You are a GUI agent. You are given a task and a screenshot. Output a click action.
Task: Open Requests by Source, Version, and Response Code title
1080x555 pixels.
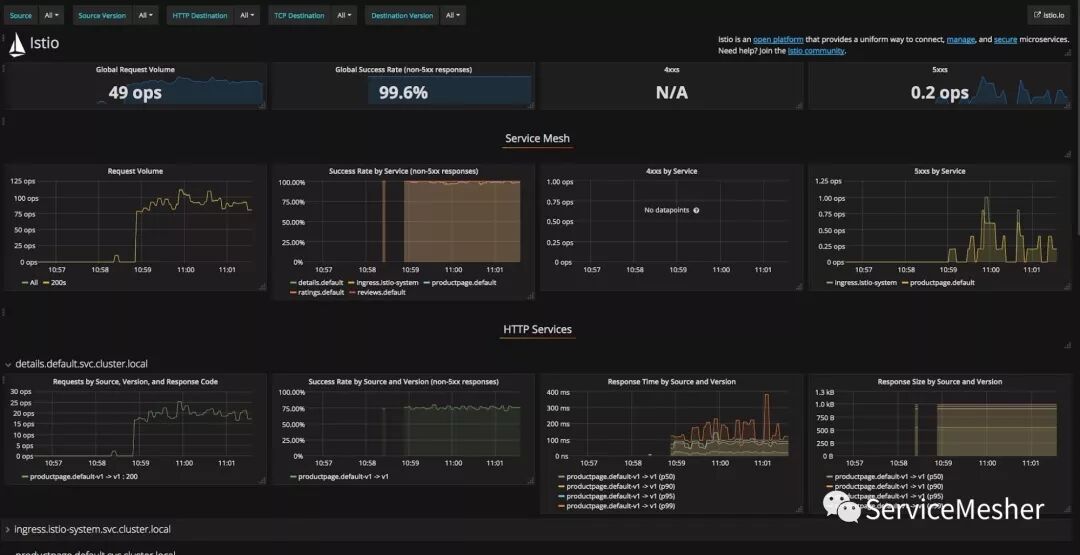(x=135, y=381)
